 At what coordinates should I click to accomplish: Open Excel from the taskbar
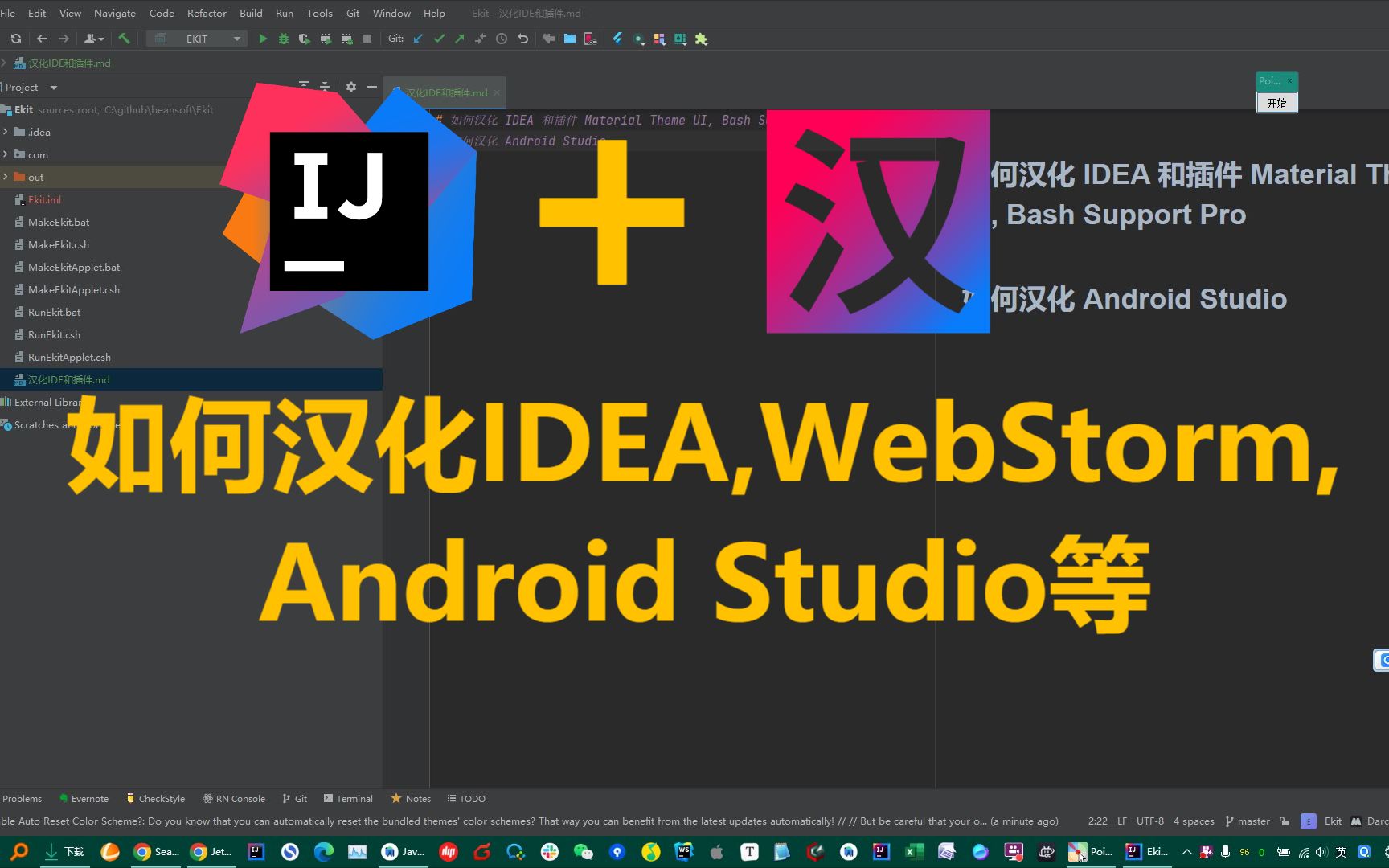click(914, 852)
